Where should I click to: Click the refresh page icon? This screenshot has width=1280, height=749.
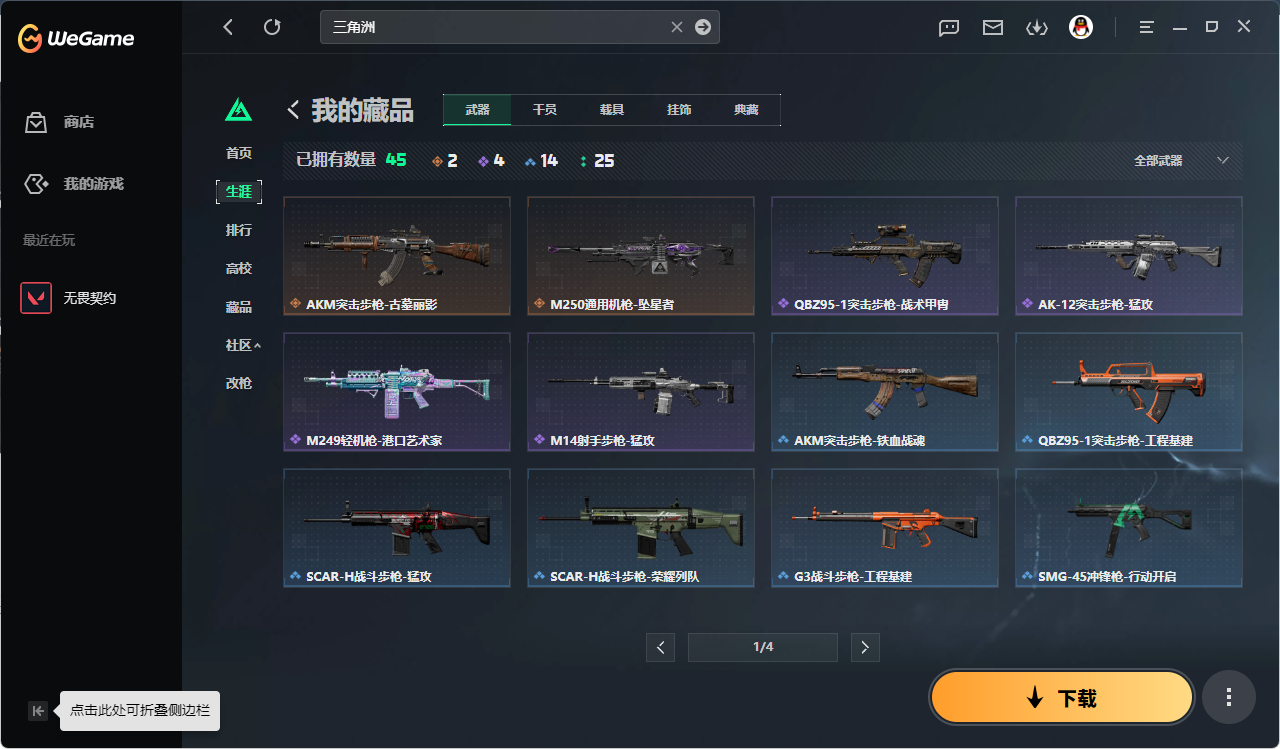272,27
